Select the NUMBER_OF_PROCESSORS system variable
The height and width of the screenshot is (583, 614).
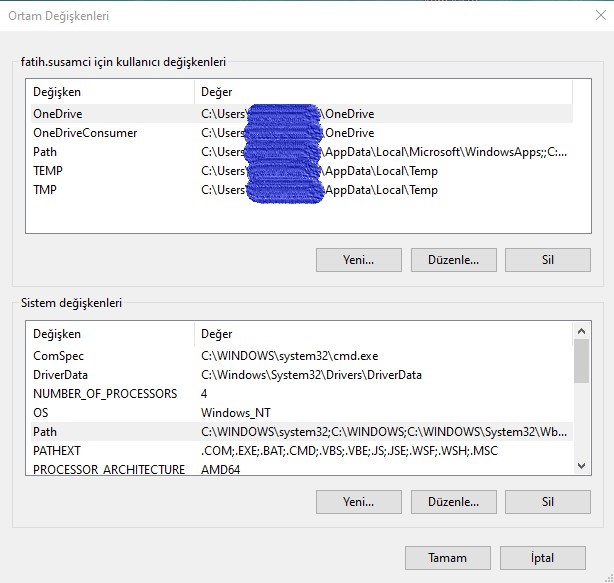pos(105,394)
